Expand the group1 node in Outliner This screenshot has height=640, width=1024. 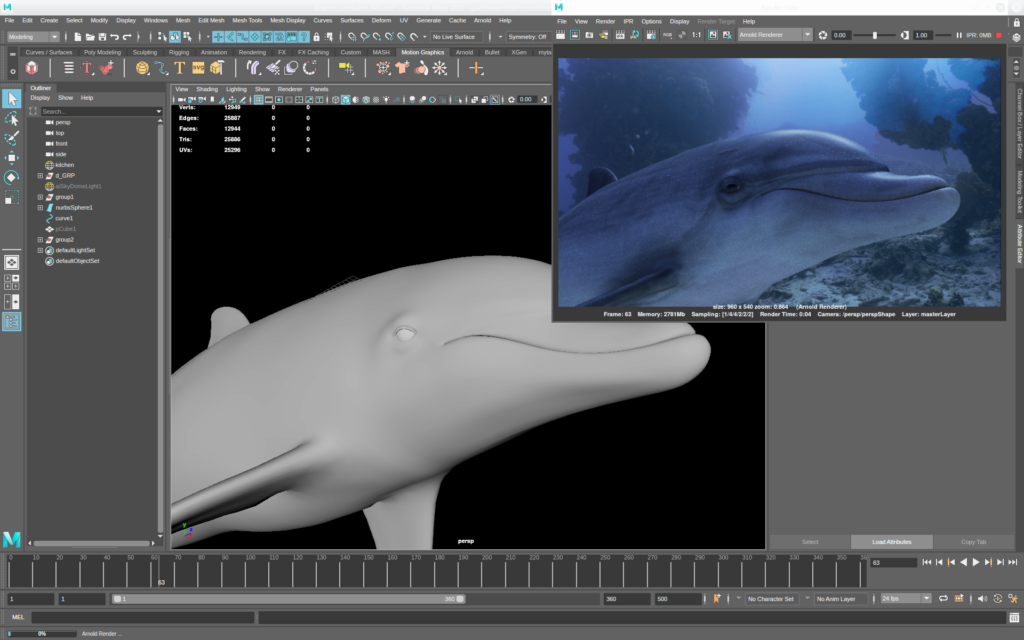pos(40,197)
